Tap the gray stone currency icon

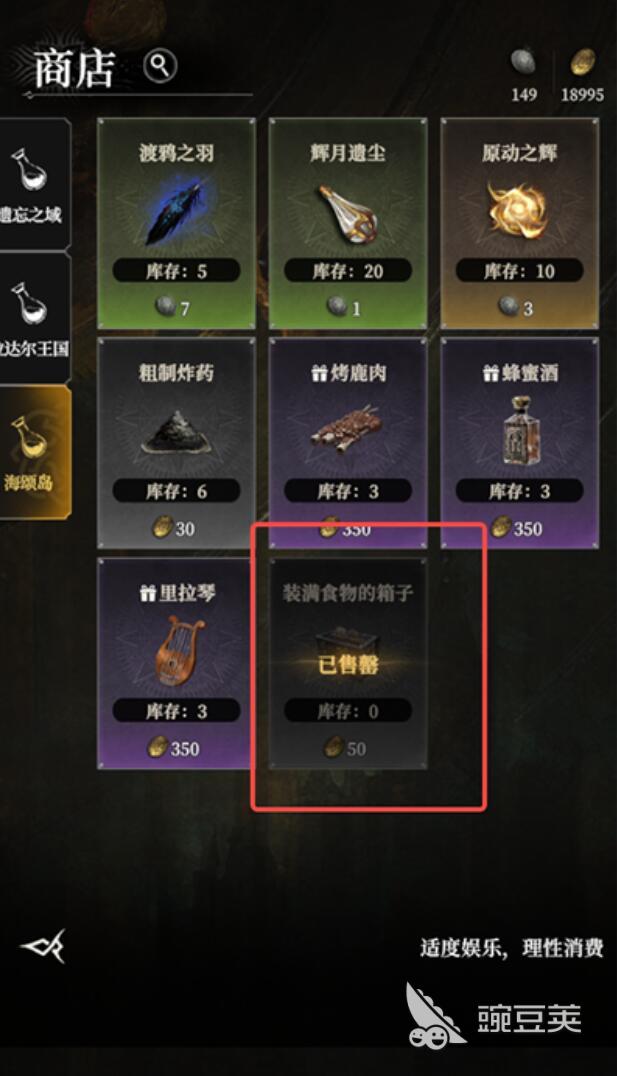523,63
